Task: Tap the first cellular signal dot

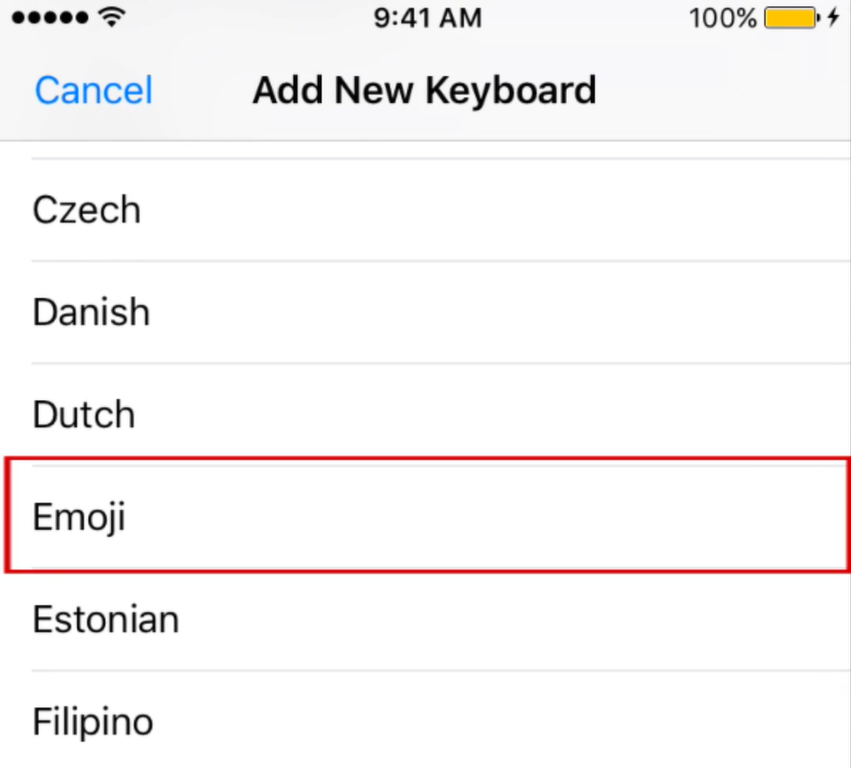Action: [16, 18]
